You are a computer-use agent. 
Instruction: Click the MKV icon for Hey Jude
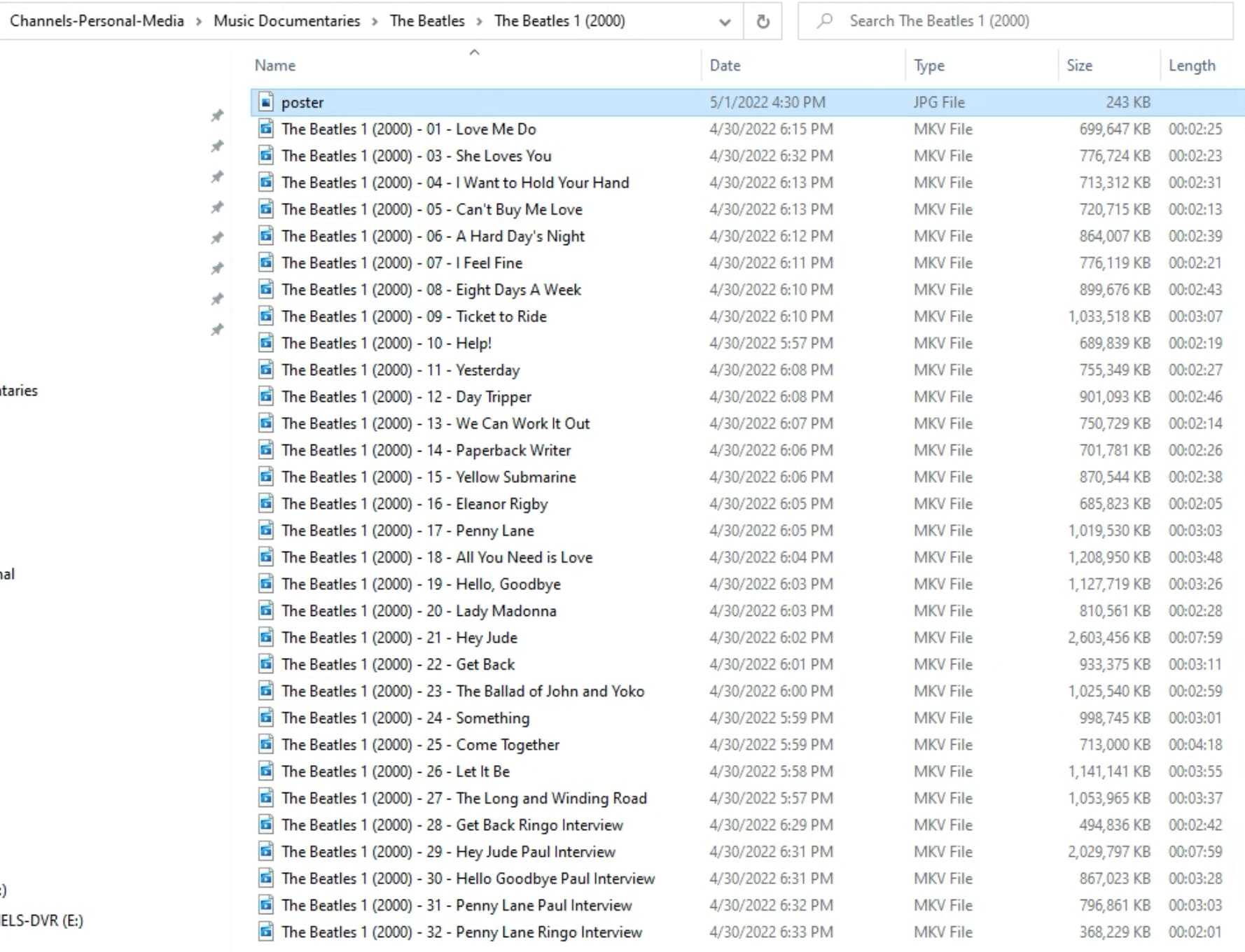pyautogui.click(x=266, y=637)
